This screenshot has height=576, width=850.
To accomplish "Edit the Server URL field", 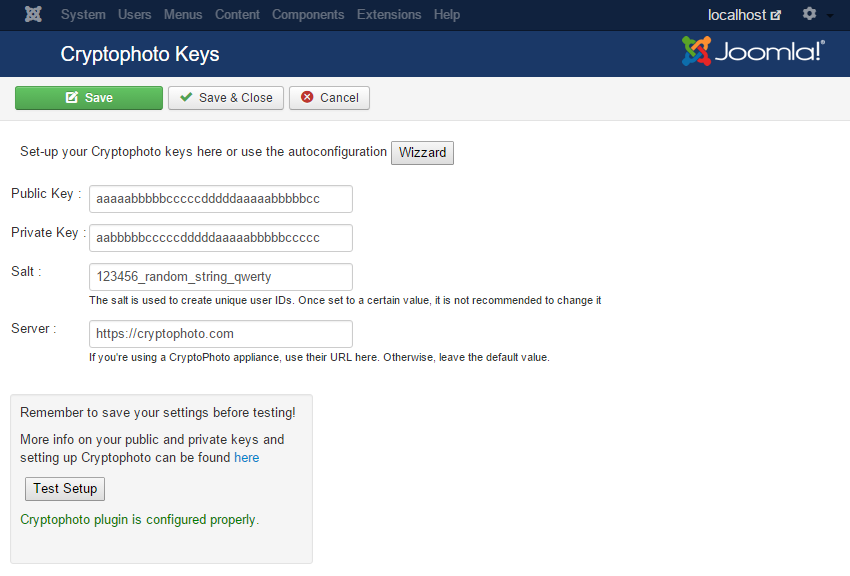I will point(221,334).
